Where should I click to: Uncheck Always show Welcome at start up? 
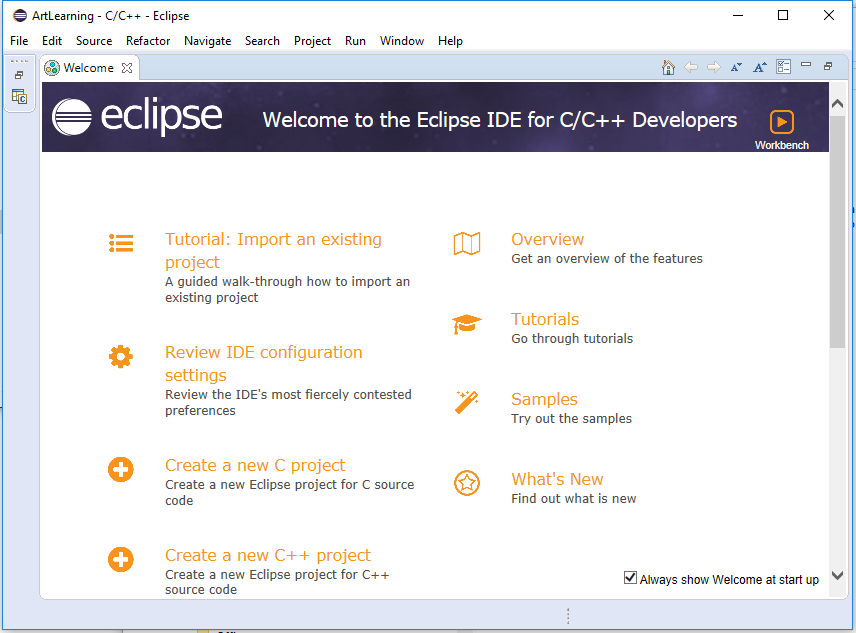630,577
